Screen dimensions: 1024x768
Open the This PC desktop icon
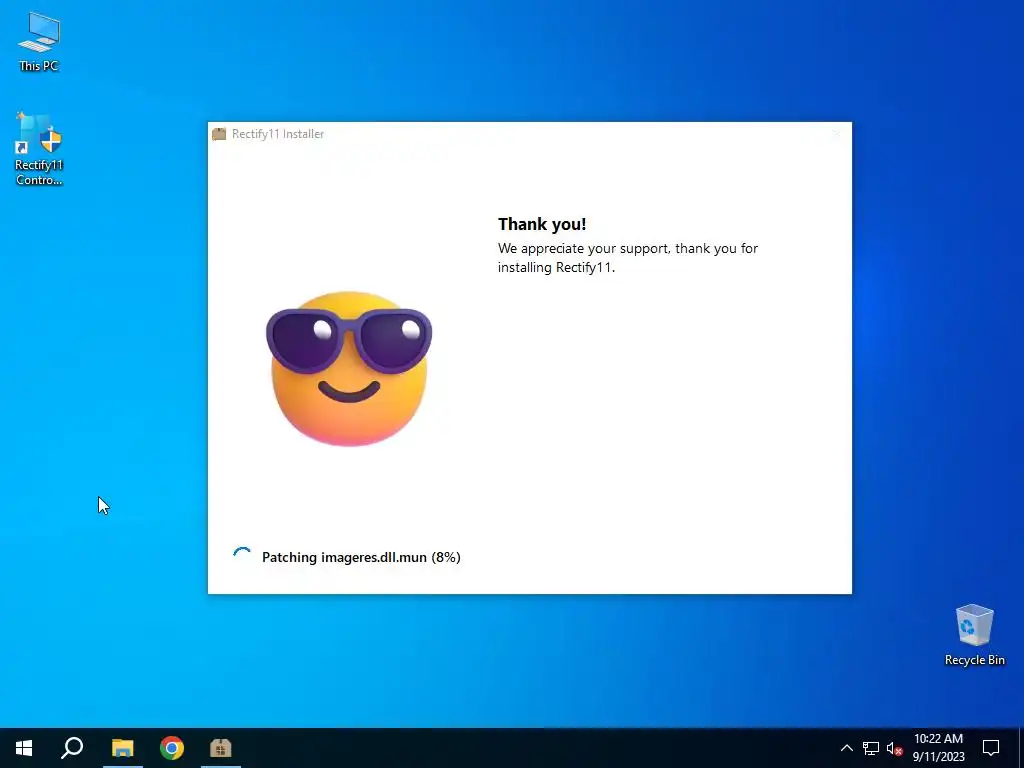point(39,42)
